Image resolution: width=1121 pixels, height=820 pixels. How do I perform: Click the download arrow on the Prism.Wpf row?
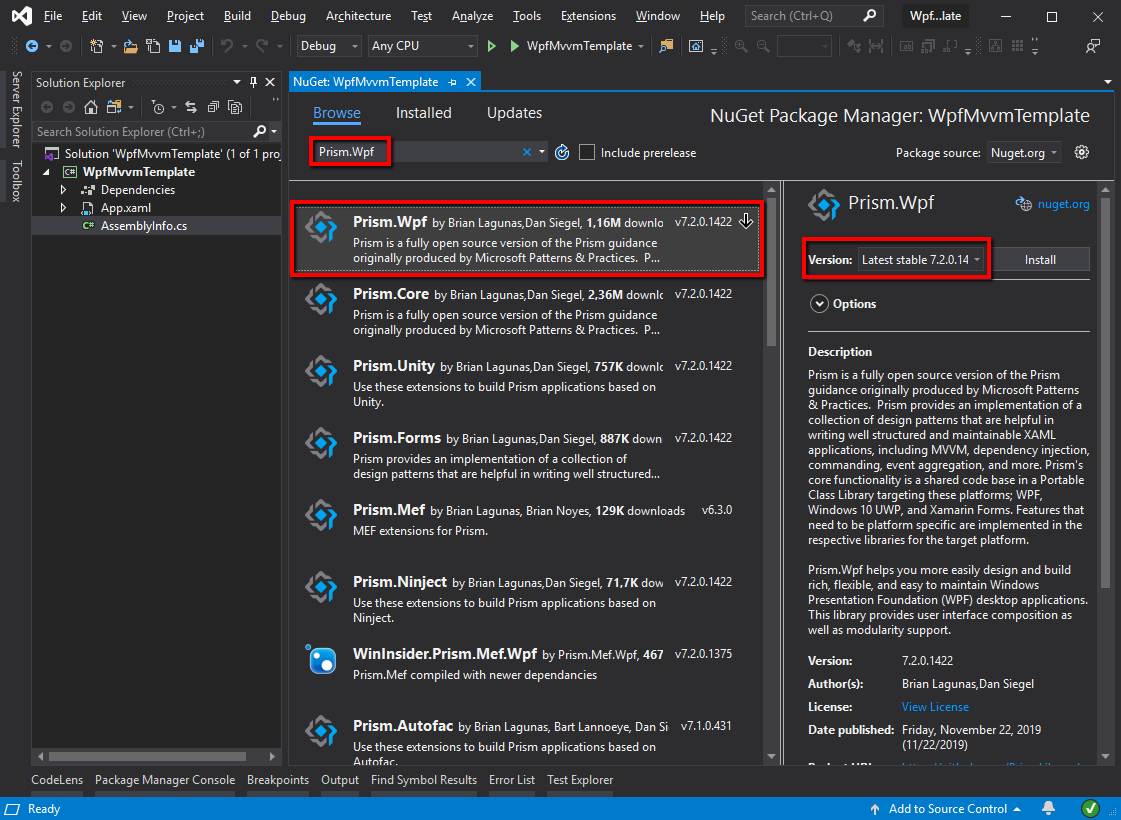coord(746,221)
